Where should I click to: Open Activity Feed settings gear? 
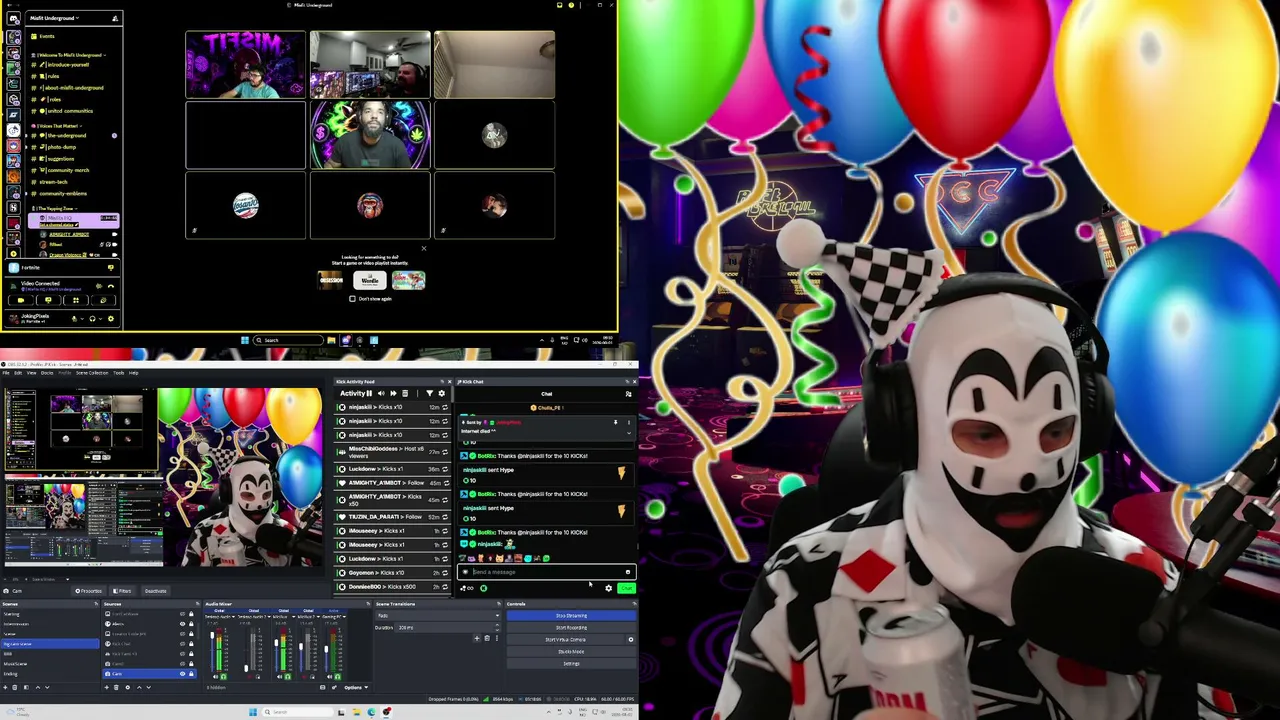click(441, 393)
